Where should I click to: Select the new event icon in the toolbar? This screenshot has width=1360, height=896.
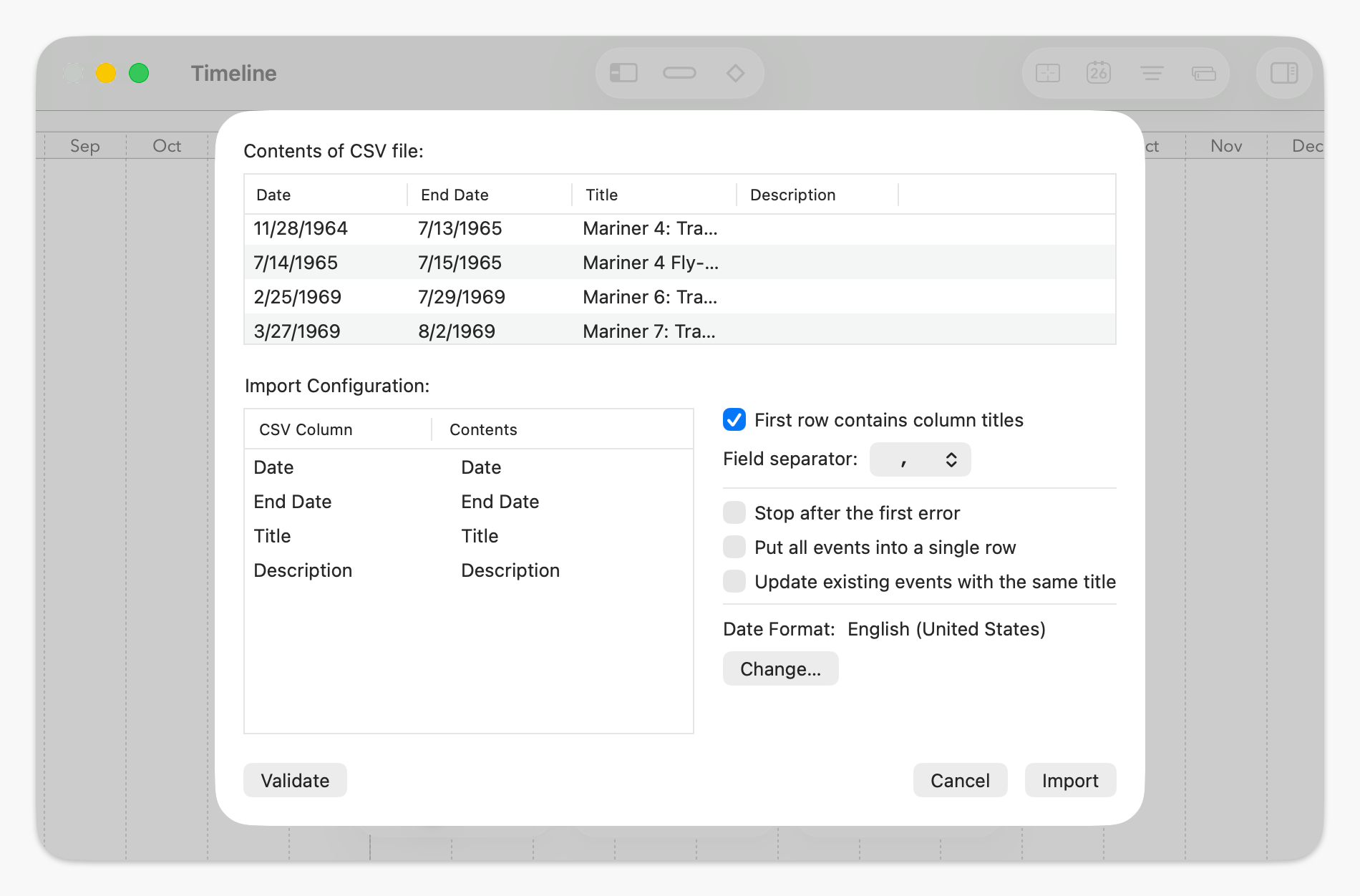623,72
